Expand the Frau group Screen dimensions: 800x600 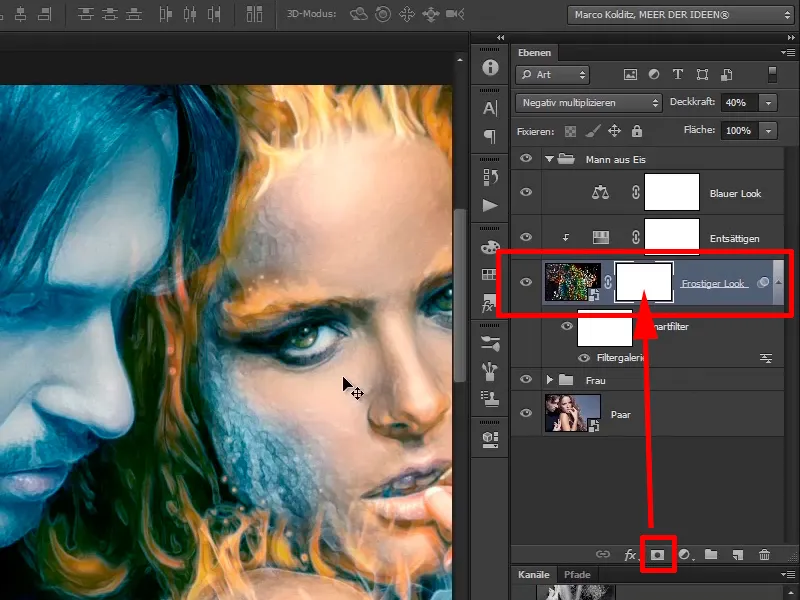point(549,380)
